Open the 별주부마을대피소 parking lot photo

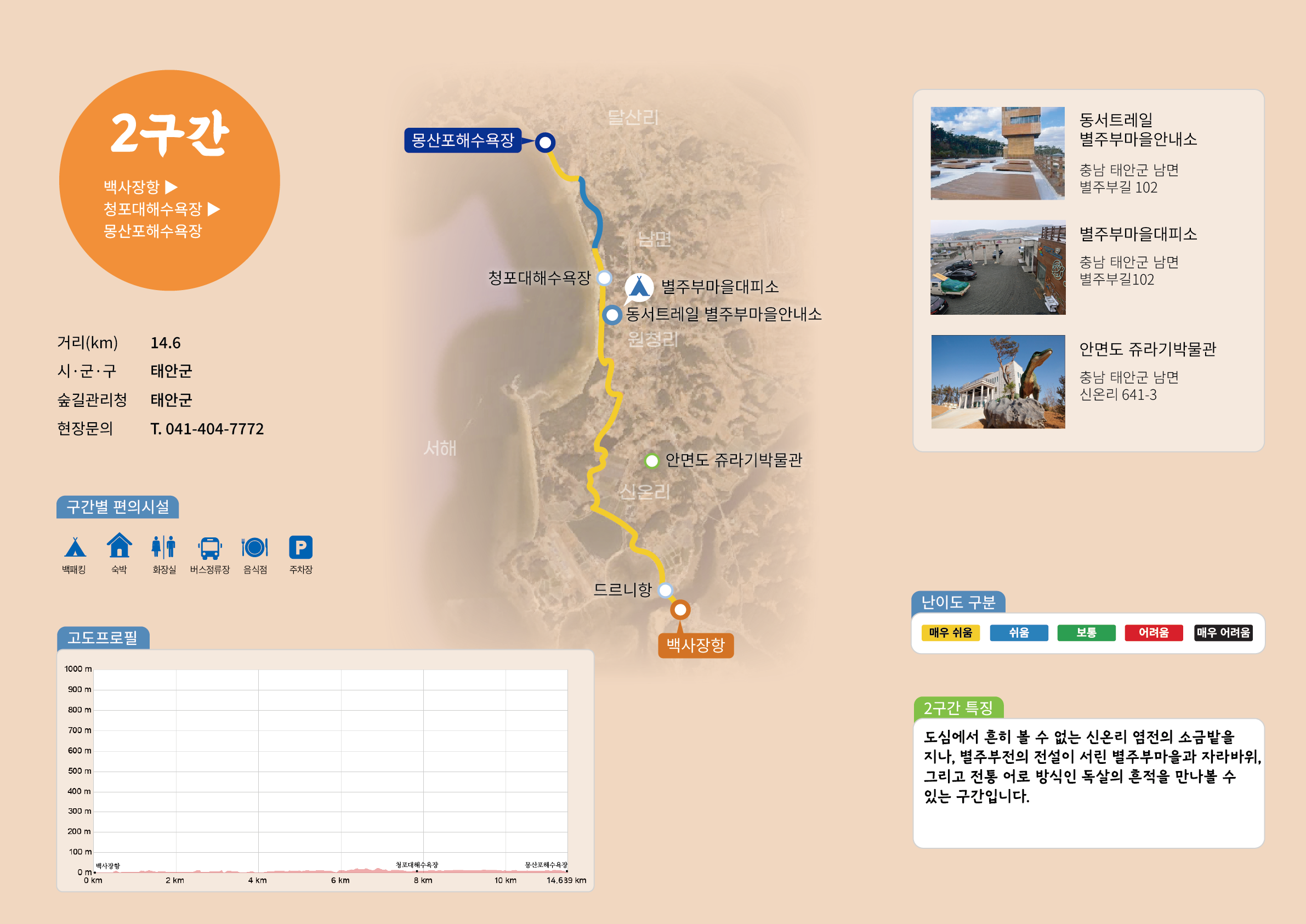[x=998, y=268]
